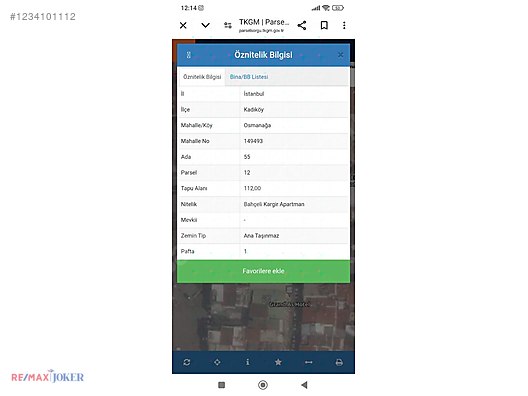Open the info tool in bottom toolbar
This screenshot has width=528, height=396.
tap(248, 362)
